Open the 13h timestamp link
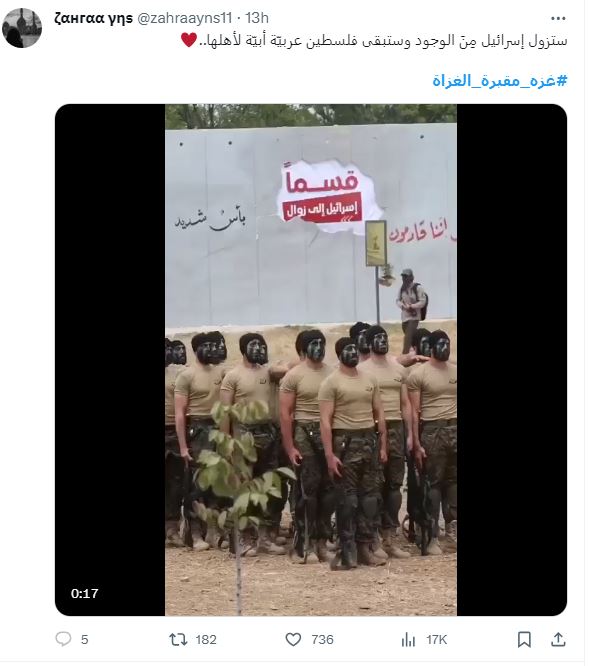The height and width of the screenshot is (666, 590). coord(257,18)
